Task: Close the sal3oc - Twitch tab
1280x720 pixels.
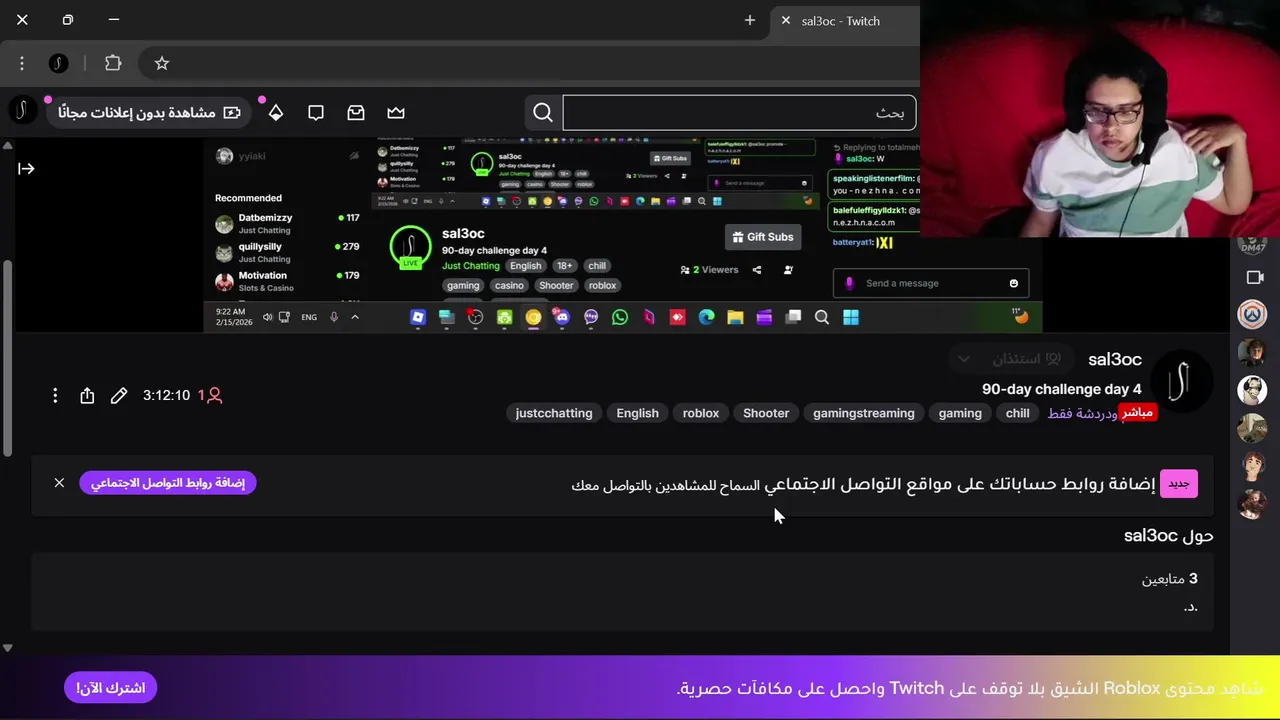Action: (786, 20)
